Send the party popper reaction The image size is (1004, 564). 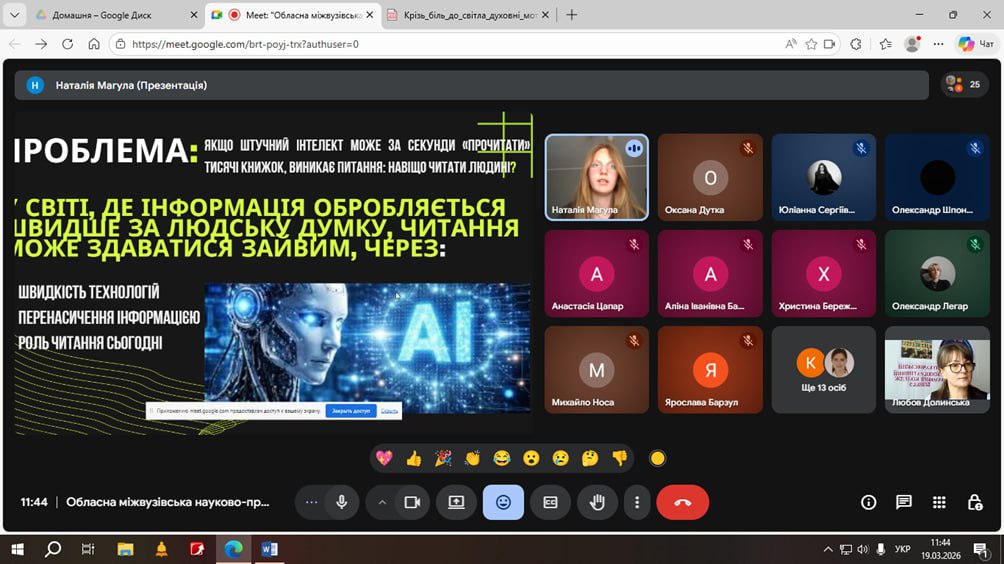click(442, 458)
